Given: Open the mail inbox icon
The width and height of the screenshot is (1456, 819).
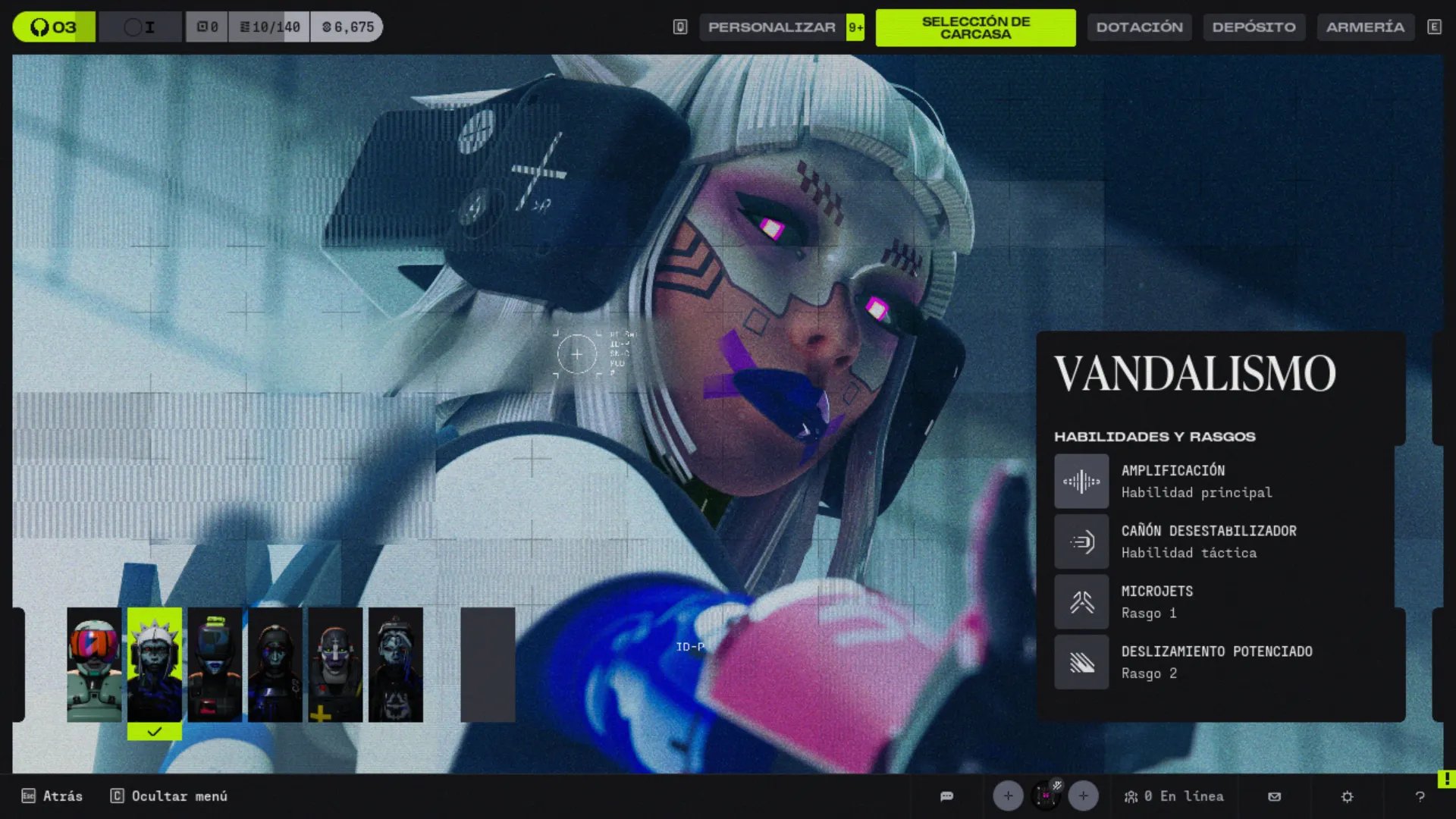Looking at the screenshot, I should click(x=1274, y=796).
